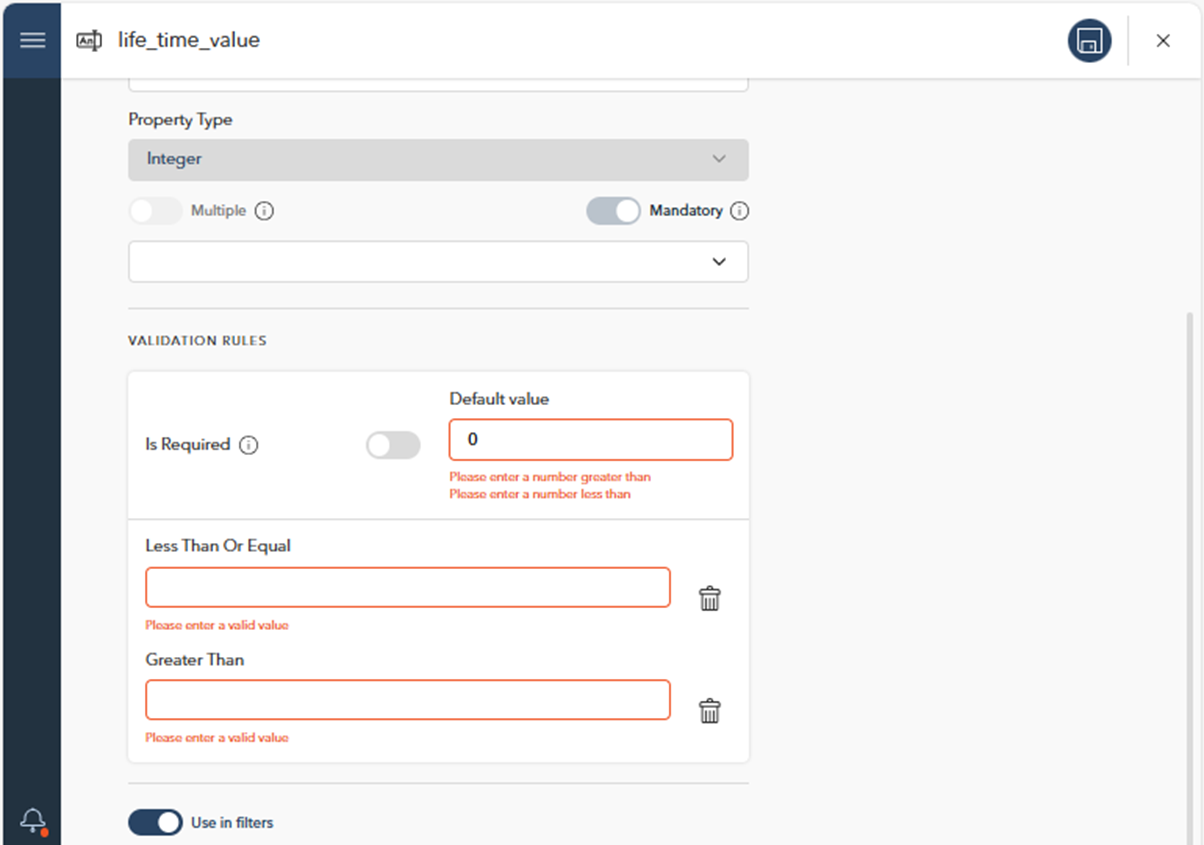Click the Property Type label
The width and height of the screenshot is (1204, 845).
(x=180, y=120)
